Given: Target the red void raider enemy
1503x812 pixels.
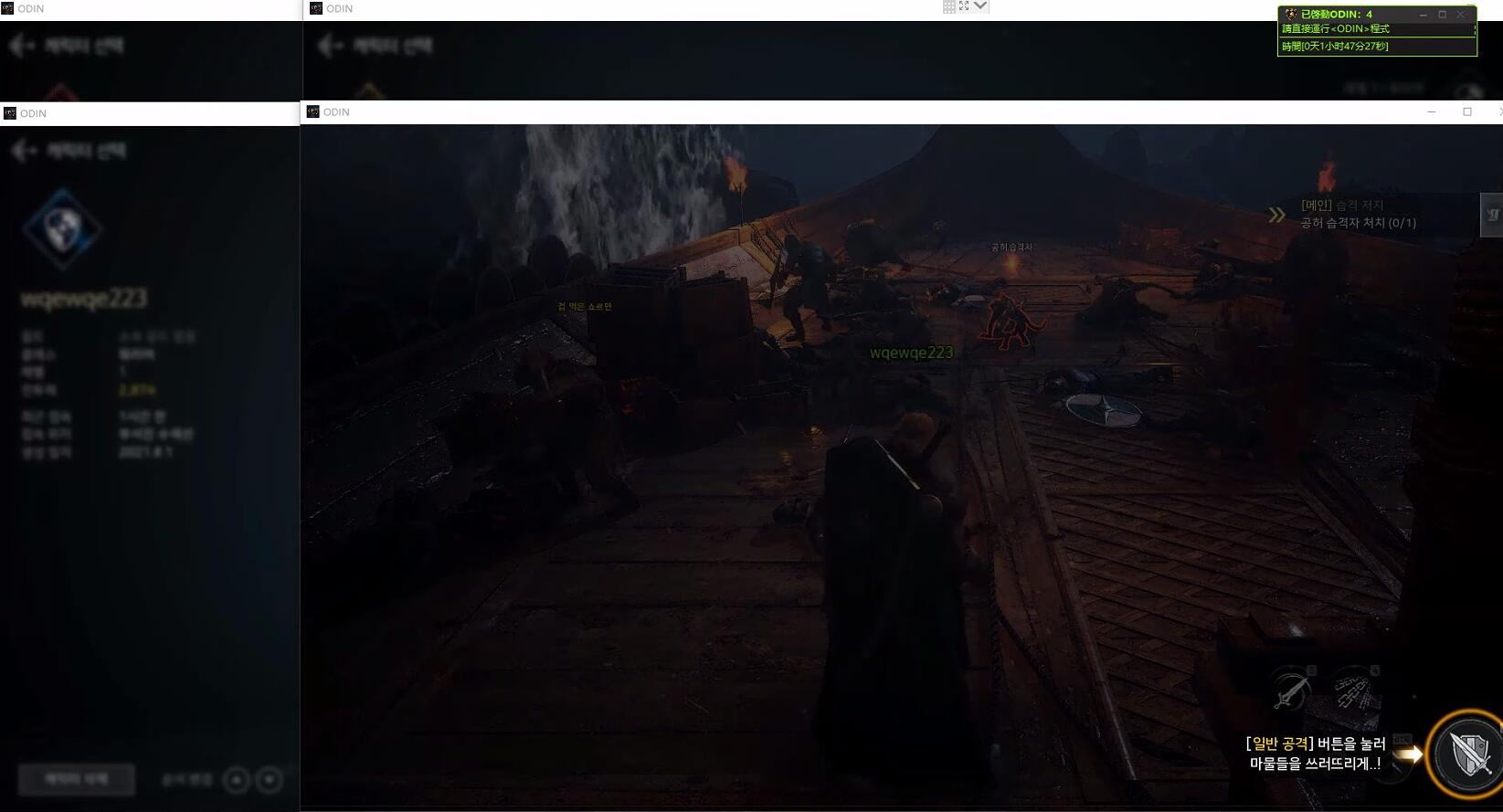Looking at the screenshot, I should pos(1010,322).
